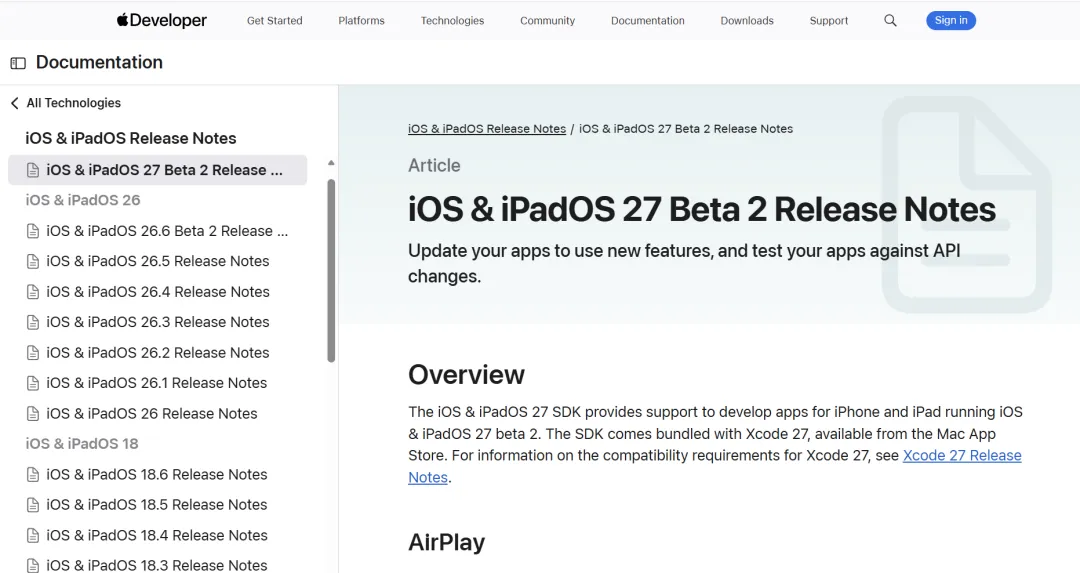The image size is (1080, 573).
Task: Open the search magnifier icon
Action: (x=890, y=21)
